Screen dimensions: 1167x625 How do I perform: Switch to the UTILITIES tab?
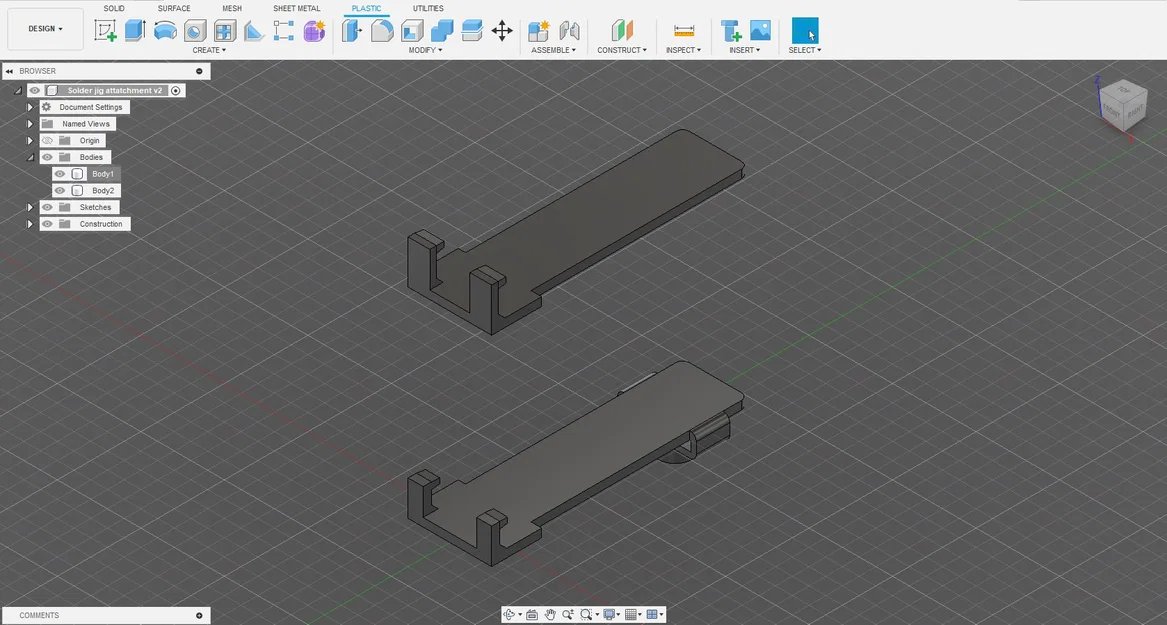pos(428,8)
